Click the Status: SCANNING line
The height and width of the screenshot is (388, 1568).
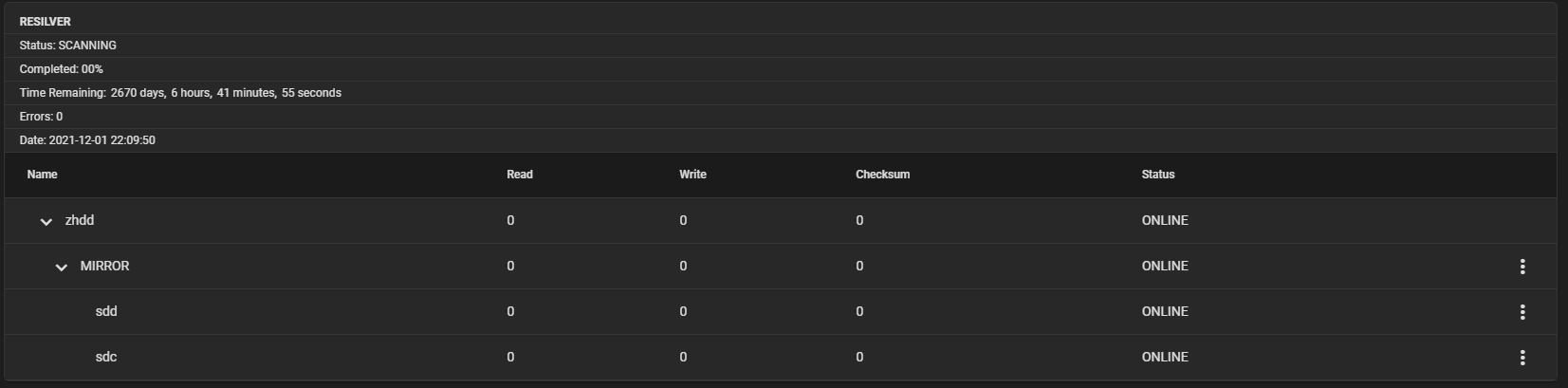coord(67,46)
